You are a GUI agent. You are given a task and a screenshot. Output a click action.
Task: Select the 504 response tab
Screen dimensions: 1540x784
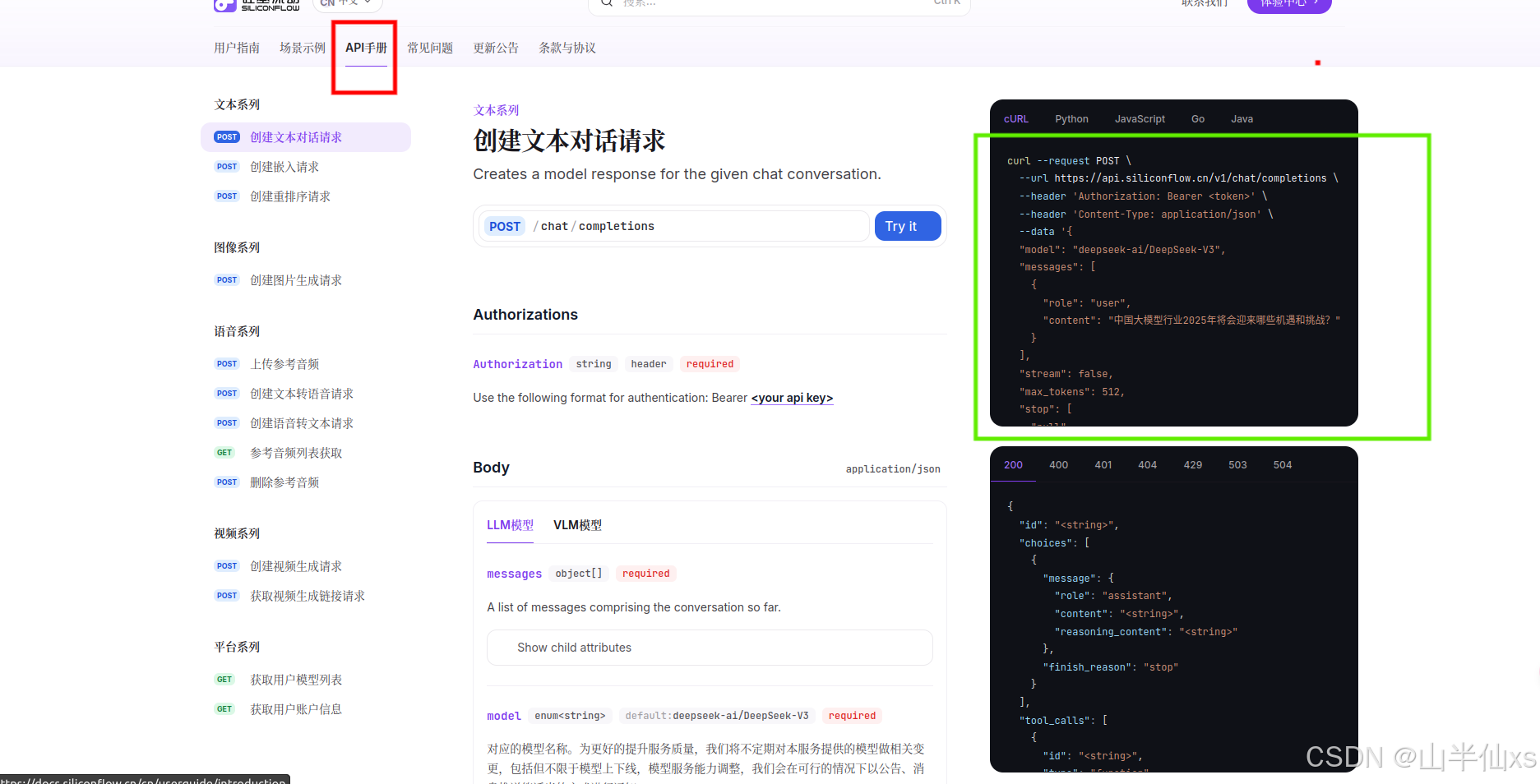(x=1282, y=465)
